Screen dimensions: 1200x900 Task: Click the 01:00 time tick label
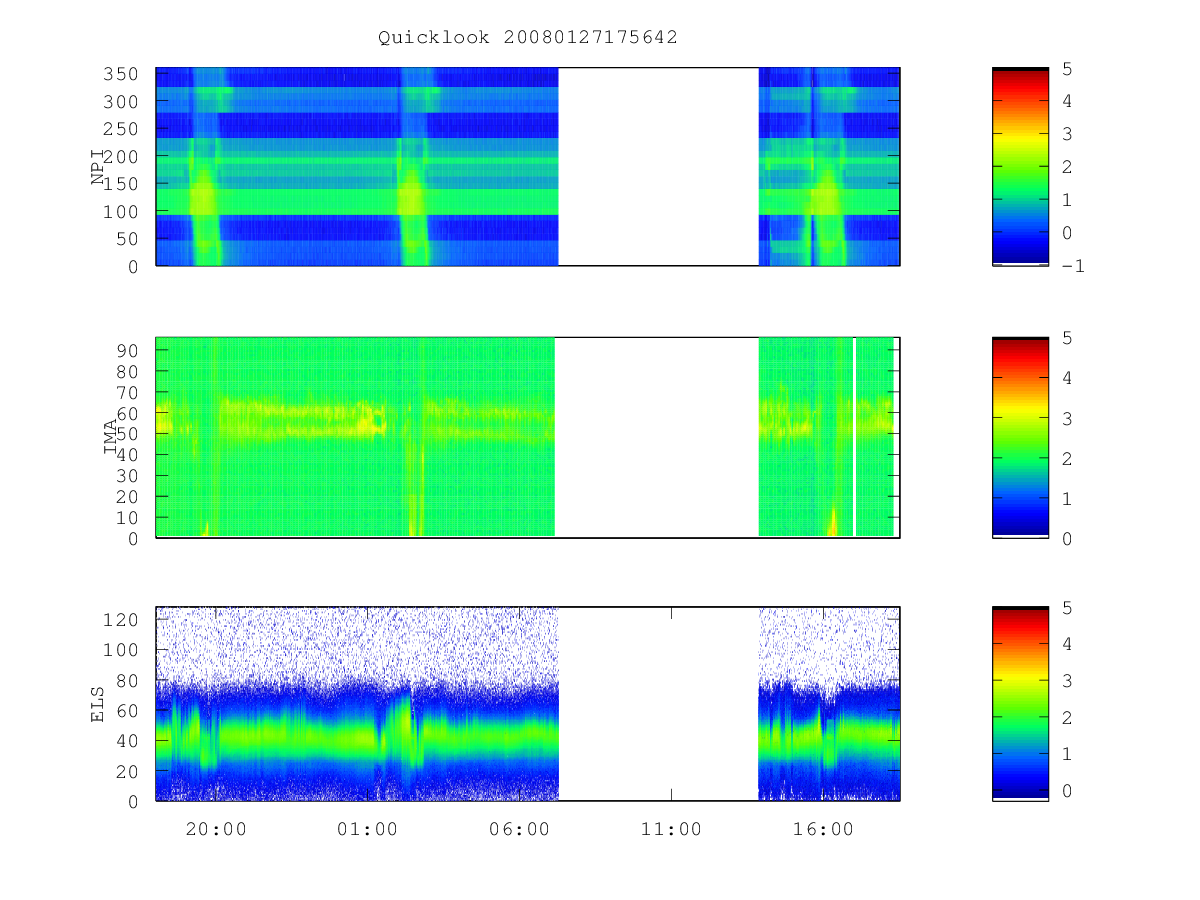coord(367,829)
